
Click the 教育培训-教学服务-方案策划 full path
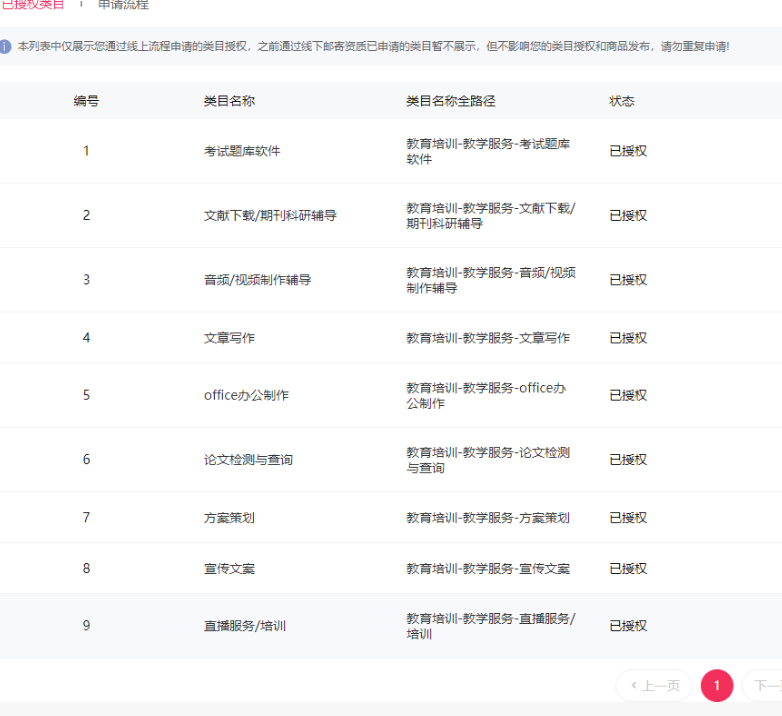(487, 518)
